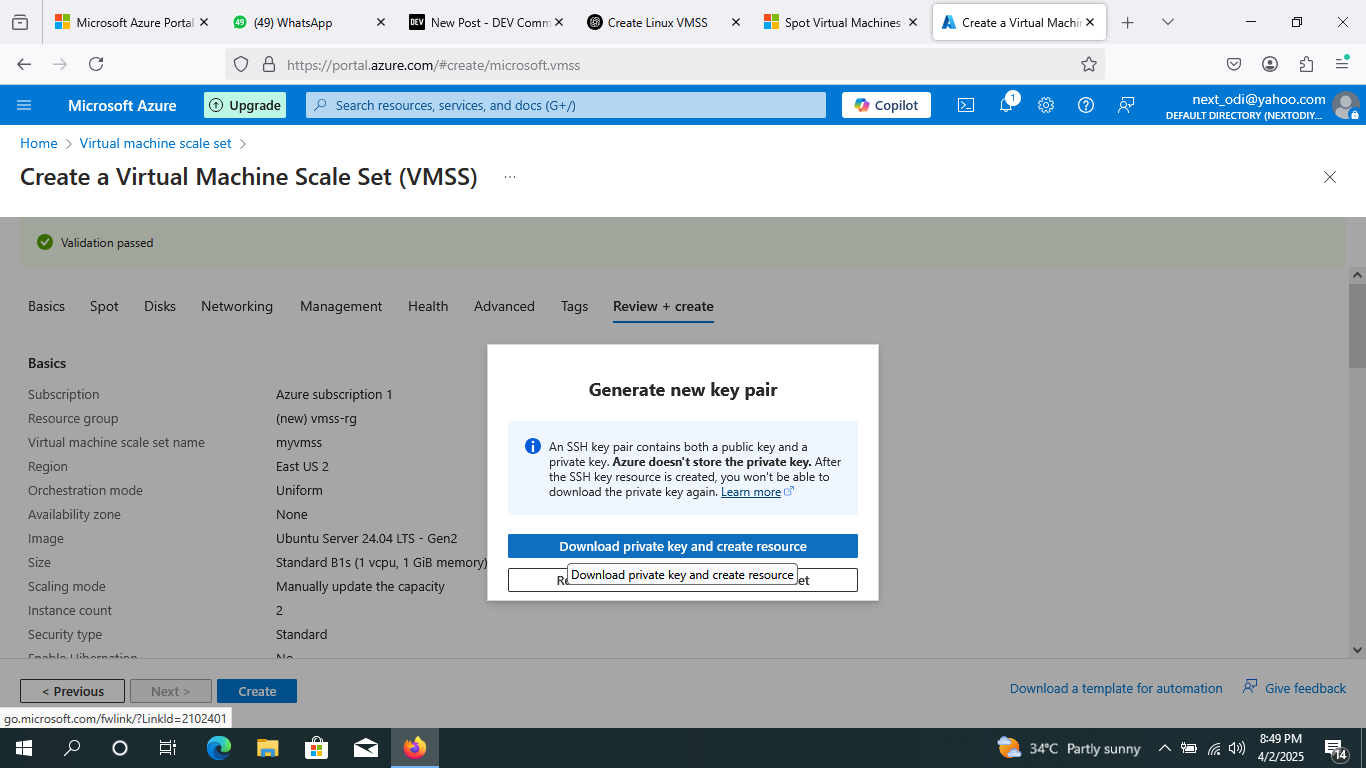Open File Explorer from taskbar
Viewport: 1366px width, 768px height.
point(267,748)
